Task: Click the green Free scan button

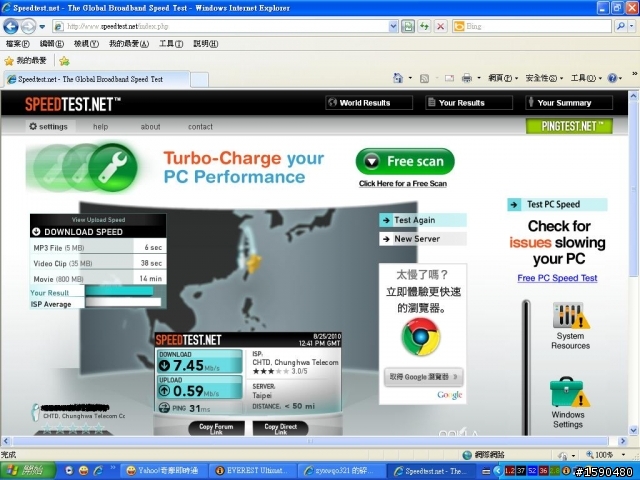Action: click(x=405, y=161)
